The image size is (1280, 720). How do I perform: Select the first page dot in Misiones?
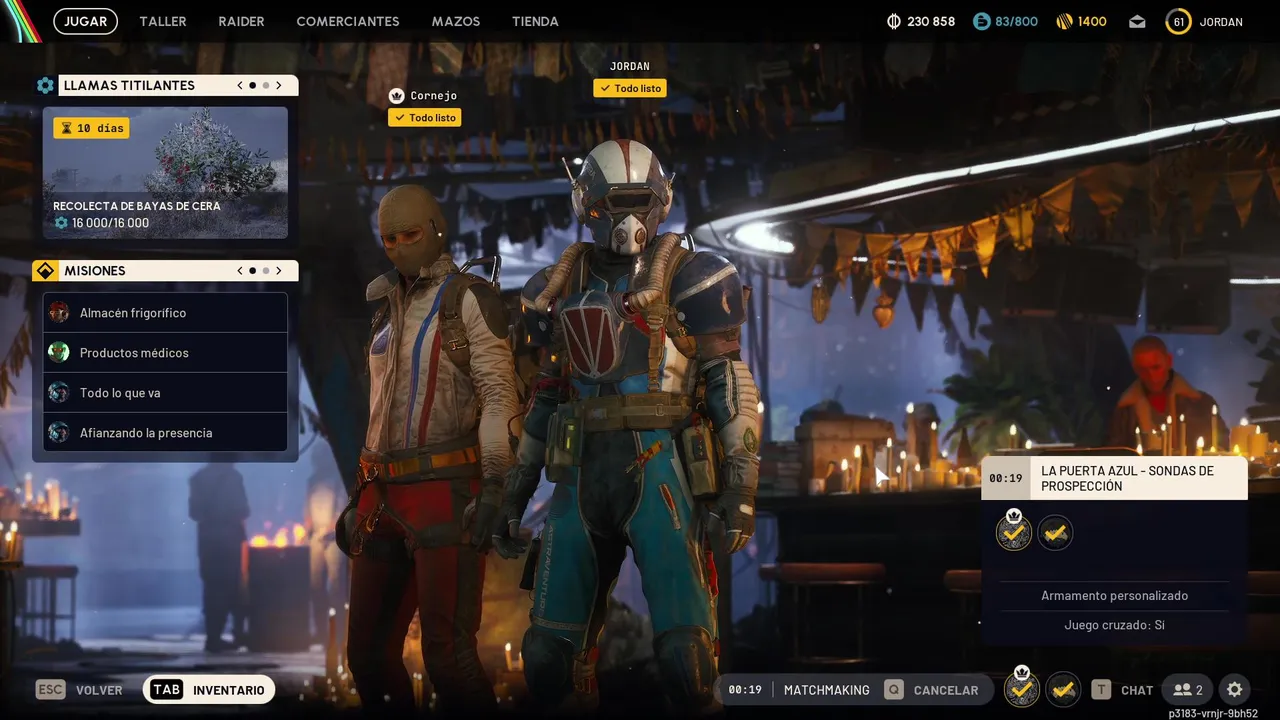(253, 271)
